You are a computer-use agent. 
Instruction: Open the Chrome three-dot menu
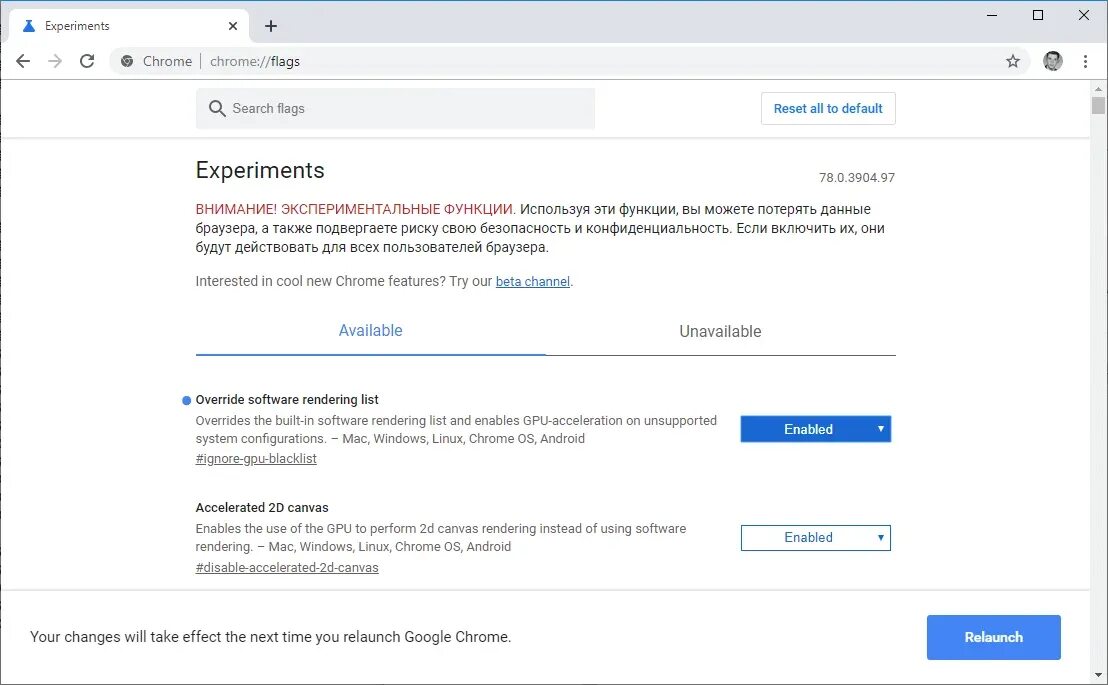coord(1085,62)
